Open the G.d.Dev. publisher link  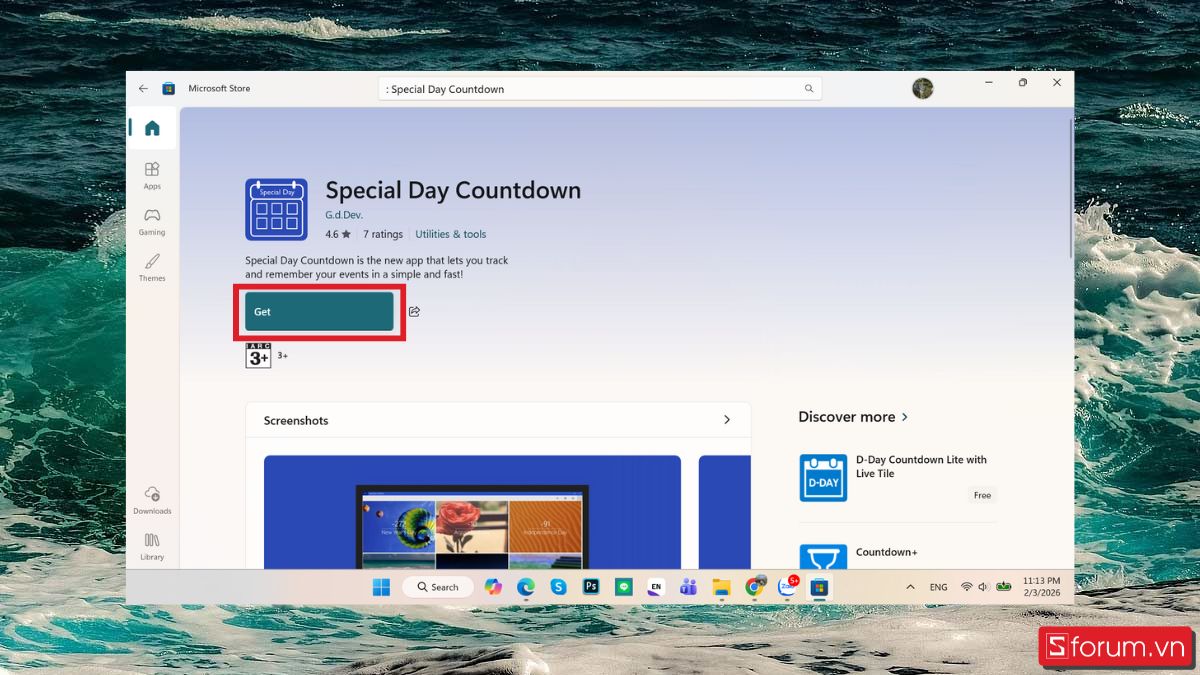coord(344,215)
